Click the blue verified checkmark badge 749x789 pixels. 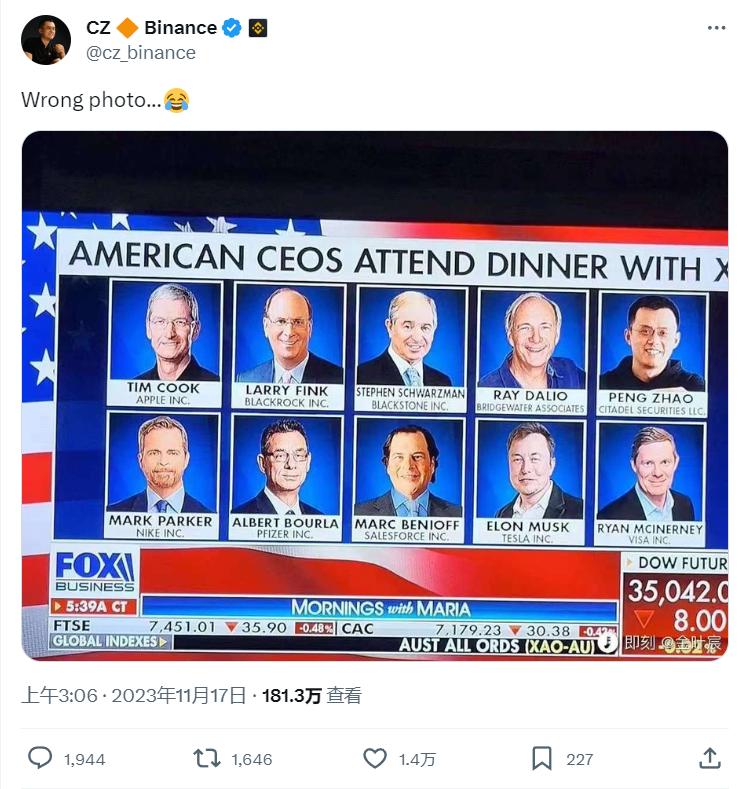[x=232, y=28]
